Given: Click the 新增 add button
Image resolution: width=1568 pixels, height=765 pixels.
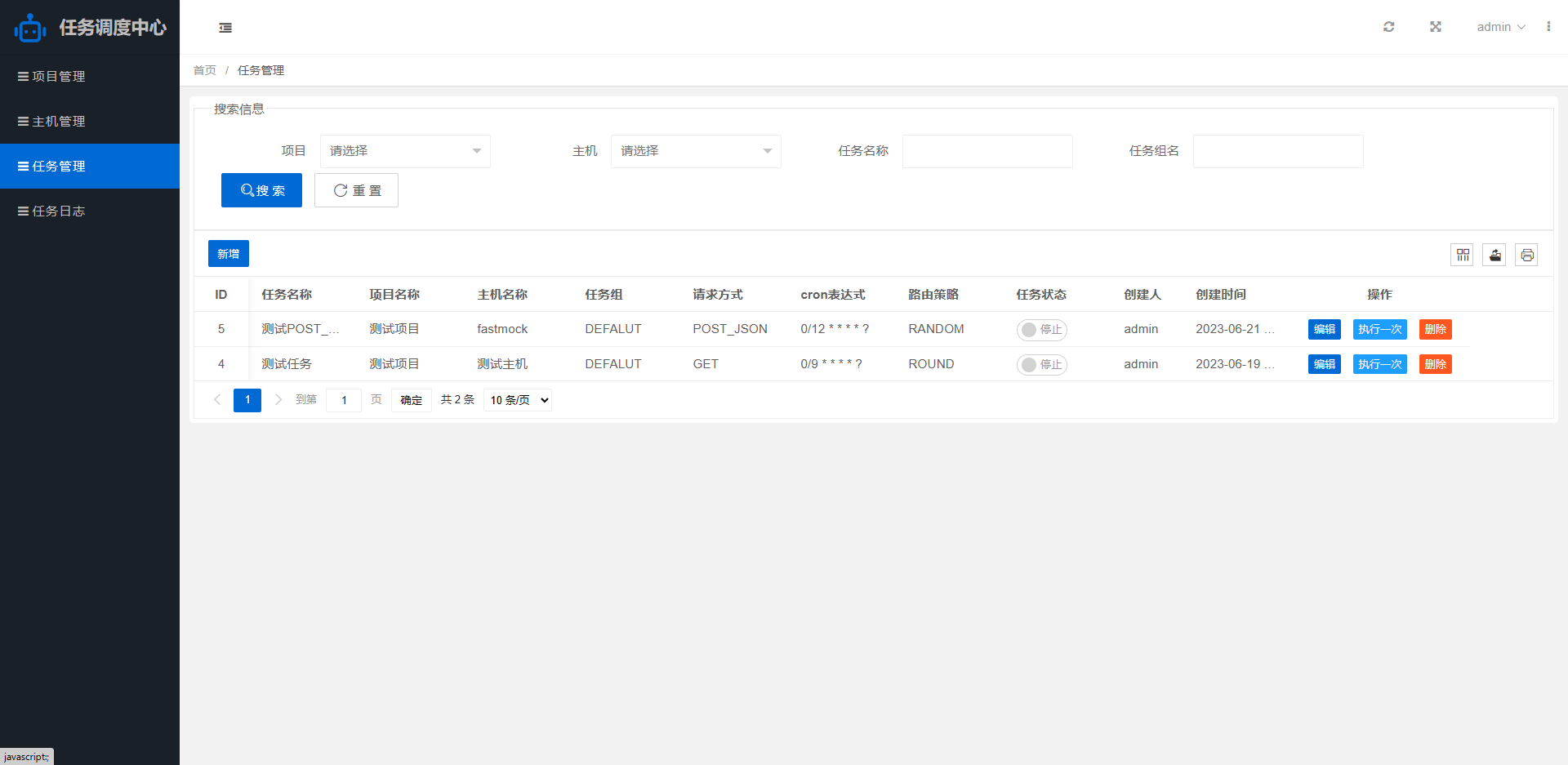Looking at the screenshot, I should coord(229,254).
